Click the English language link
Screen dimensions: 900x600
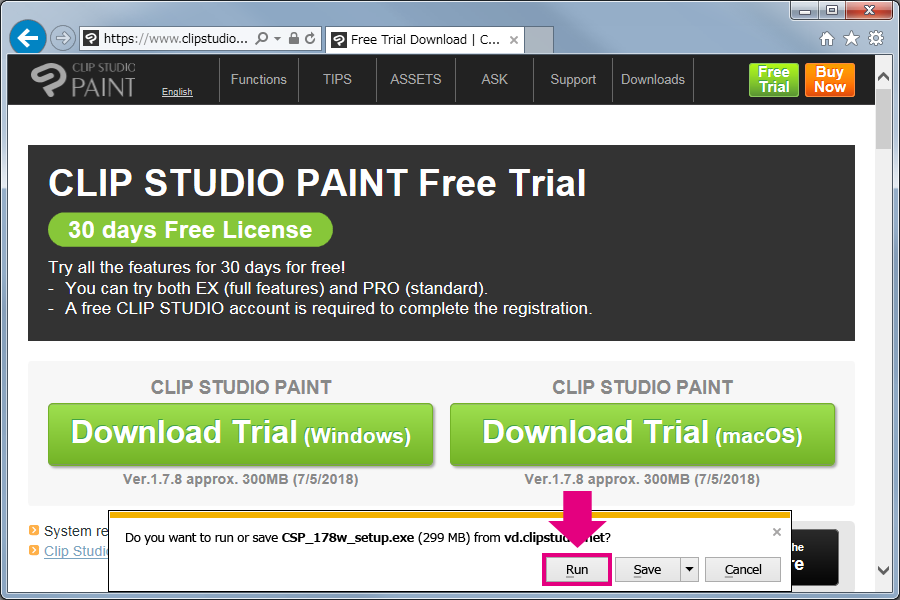(177, 92)
